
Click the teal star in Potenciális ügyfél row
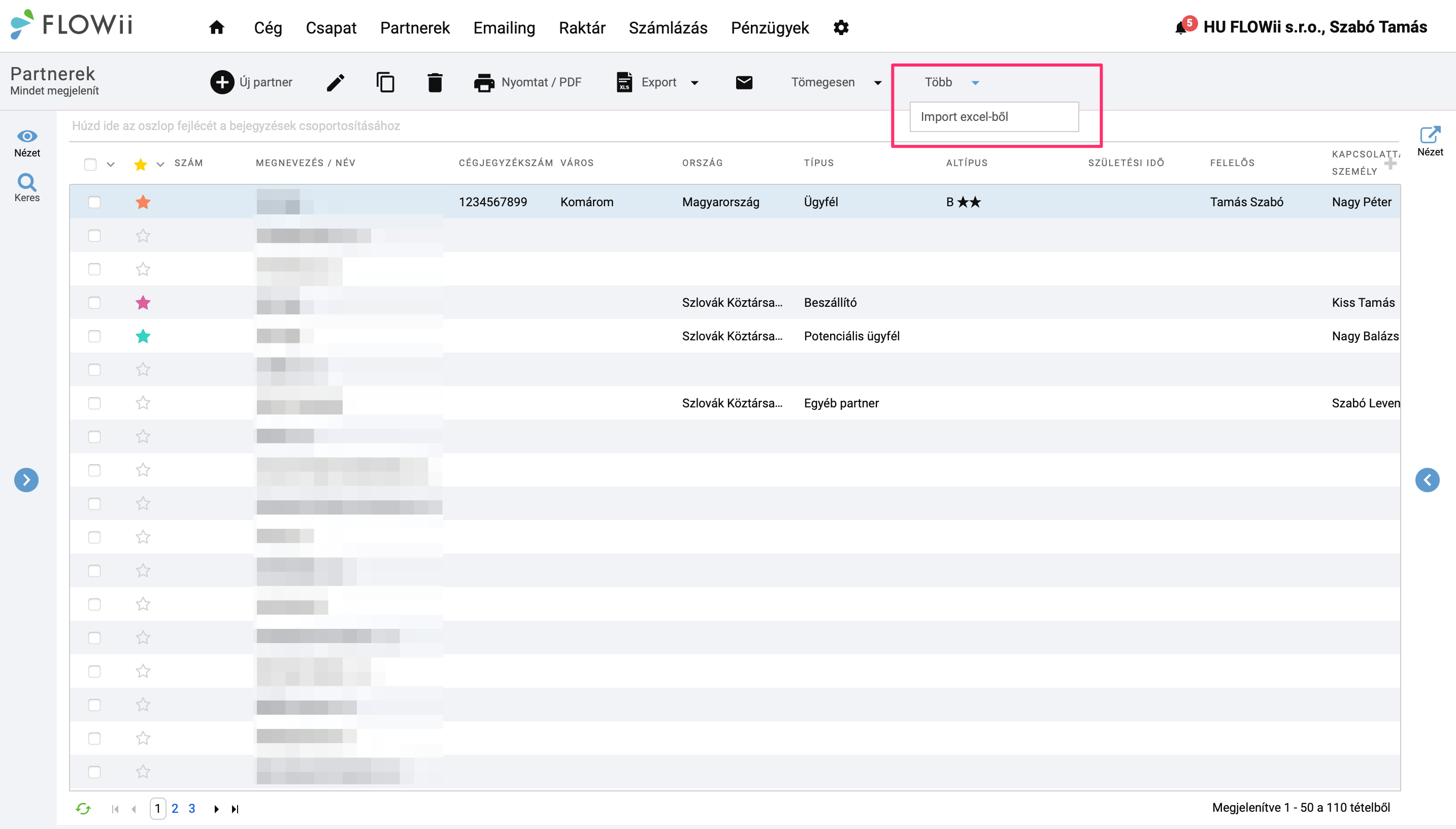[143, 336]
